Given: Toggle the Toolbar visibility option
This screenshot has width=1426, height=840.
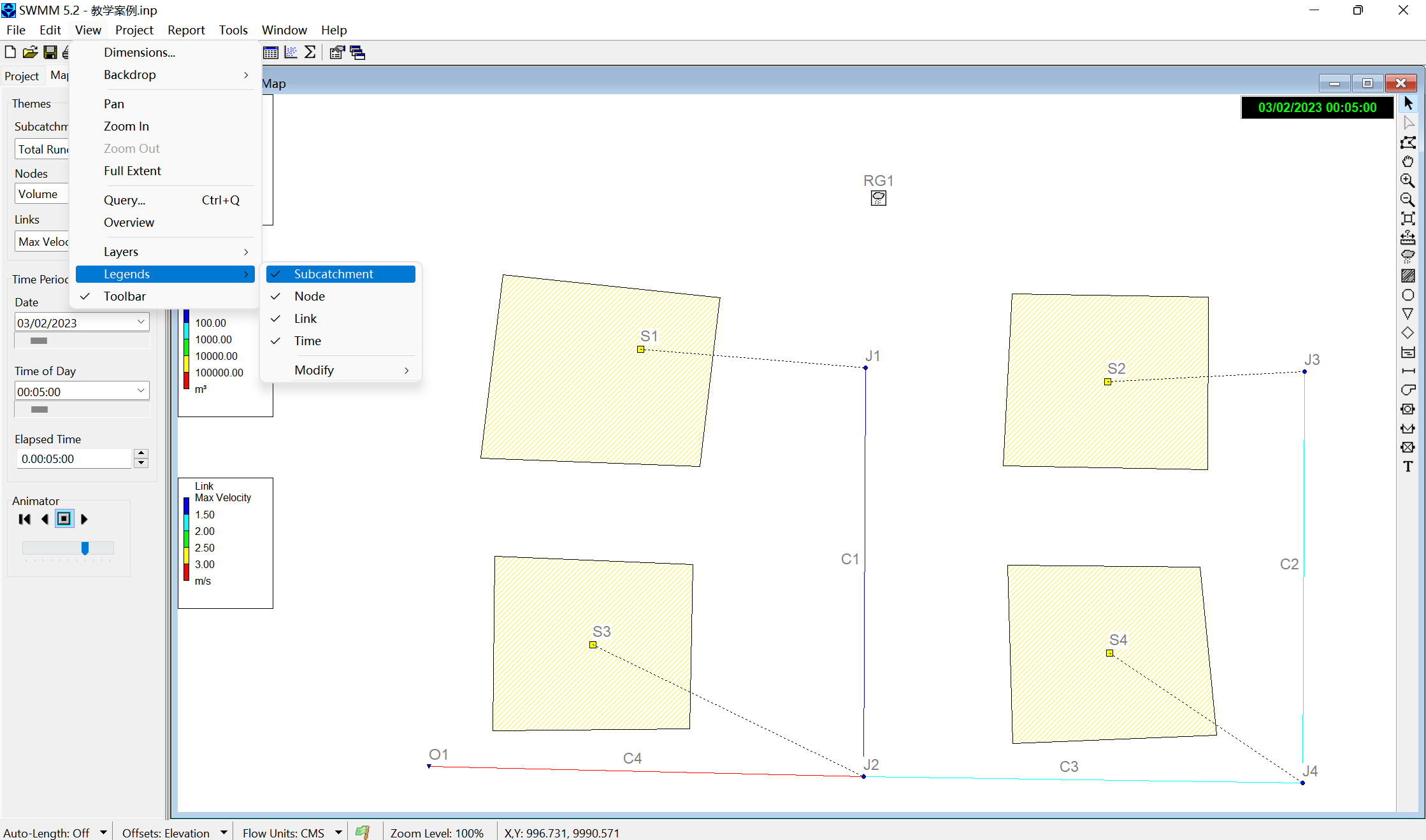Looking at the screenshot, I should [125, 296].
